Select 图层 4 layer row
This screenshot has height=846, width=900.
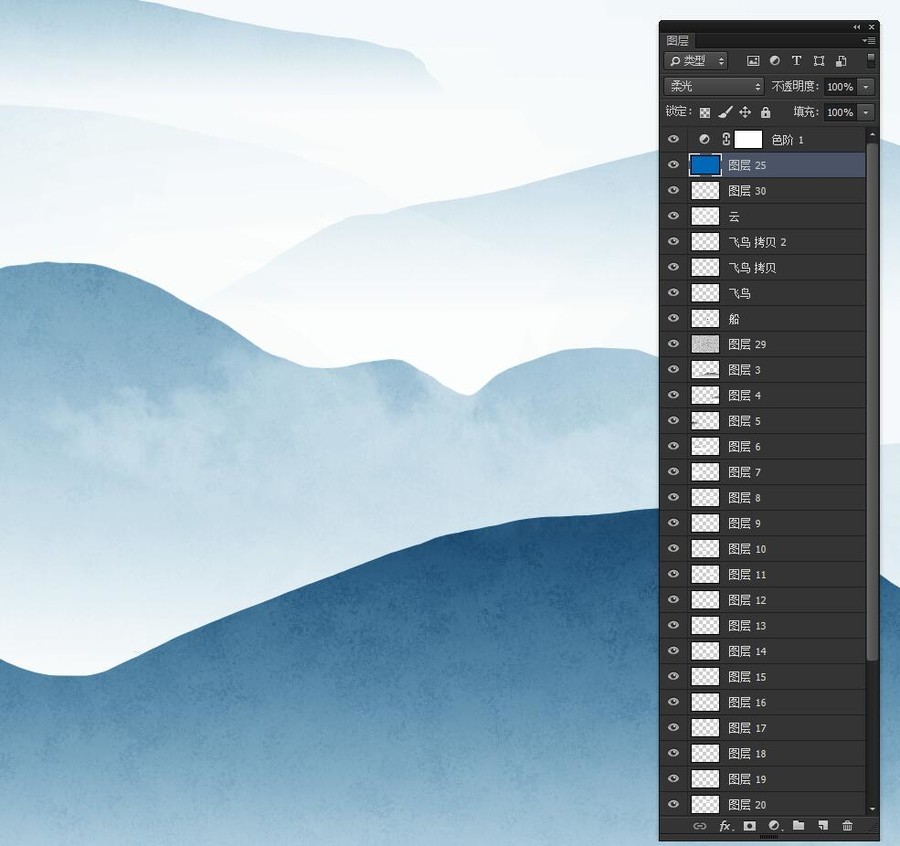[763, 395]
